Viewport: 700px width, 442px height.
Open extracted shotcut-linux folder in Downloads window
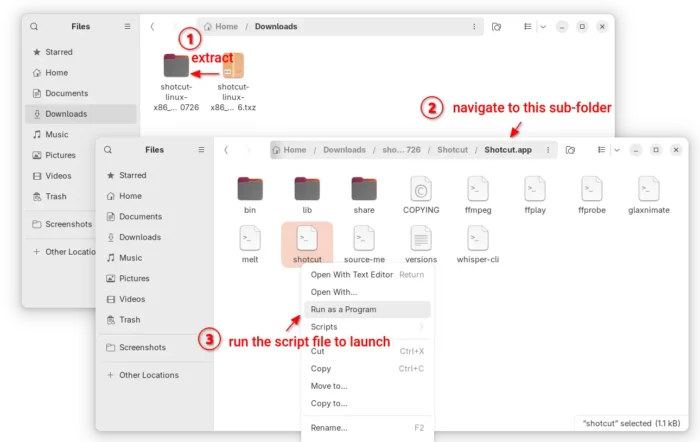176,65
